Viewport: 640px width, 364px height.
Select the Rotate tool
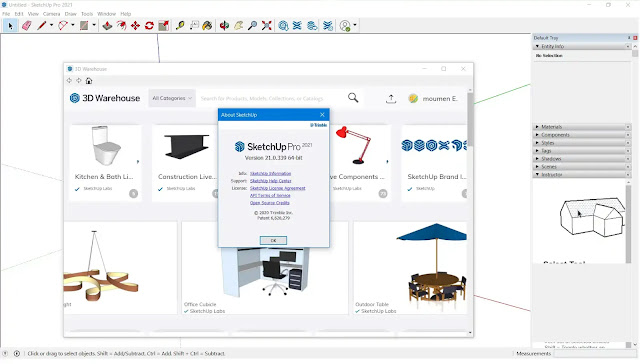(x=149, y=26)
